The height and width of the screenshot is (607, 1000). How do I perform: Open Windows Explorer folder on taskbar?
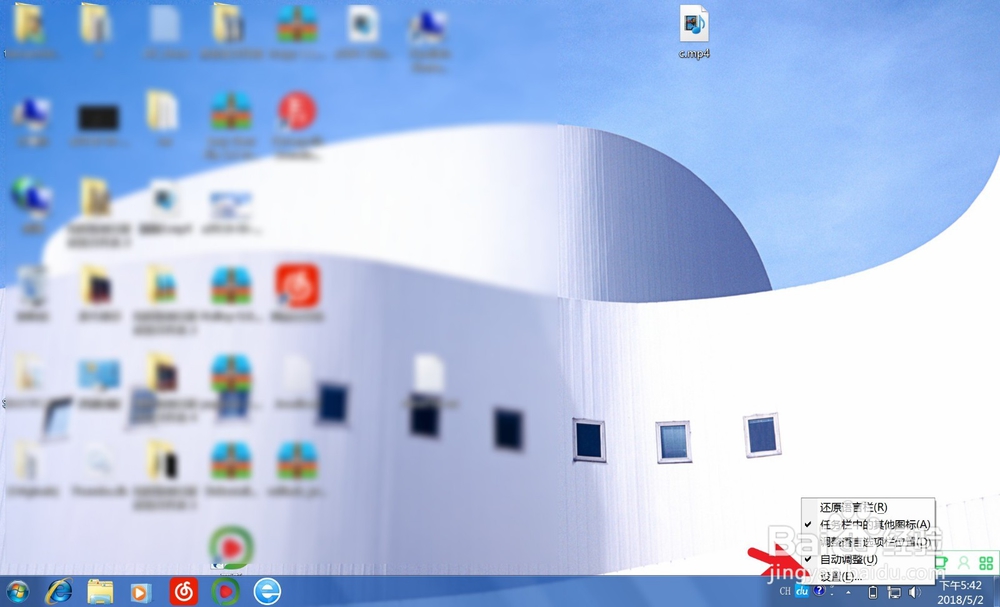[x=100, y=592]
